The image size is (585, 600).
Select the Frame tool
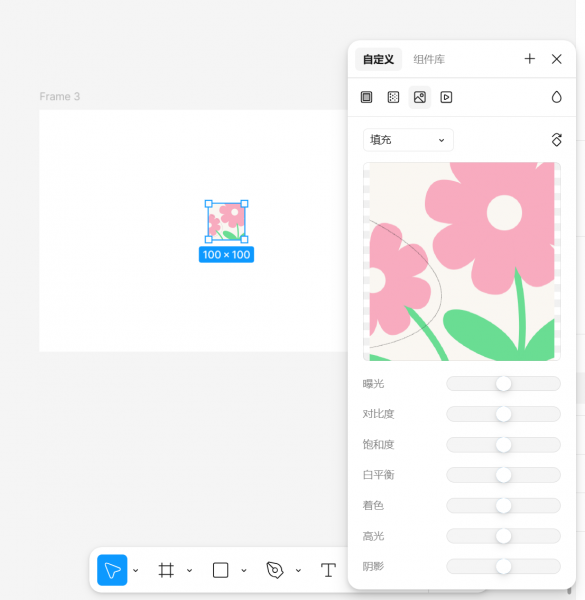pyautogui.click(x=166, y=570)
